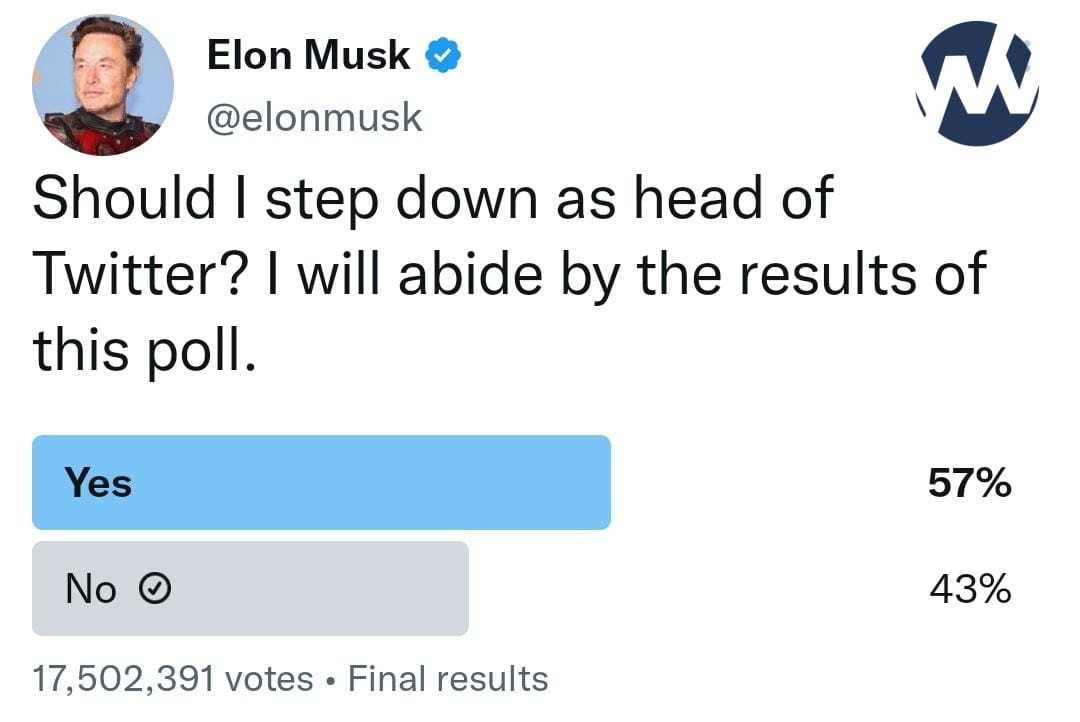
Task: Click the blue verified checkmark badge
Action: click(443, 56)
